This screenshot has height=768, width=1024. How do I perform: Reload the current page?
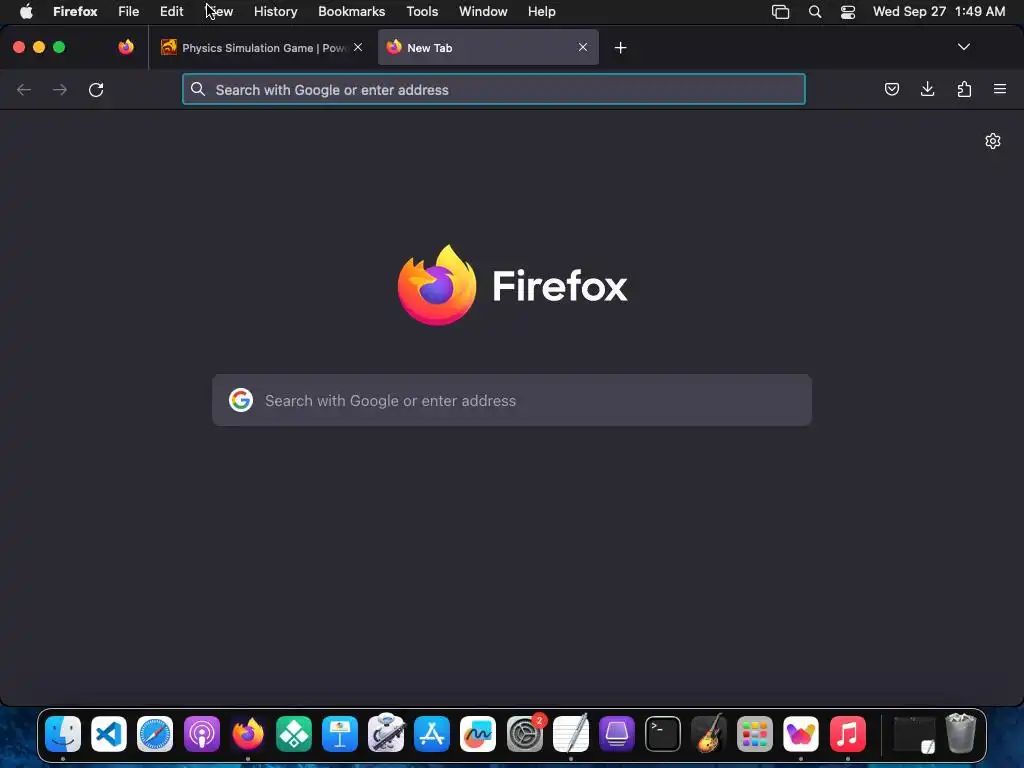click(96, 89)
